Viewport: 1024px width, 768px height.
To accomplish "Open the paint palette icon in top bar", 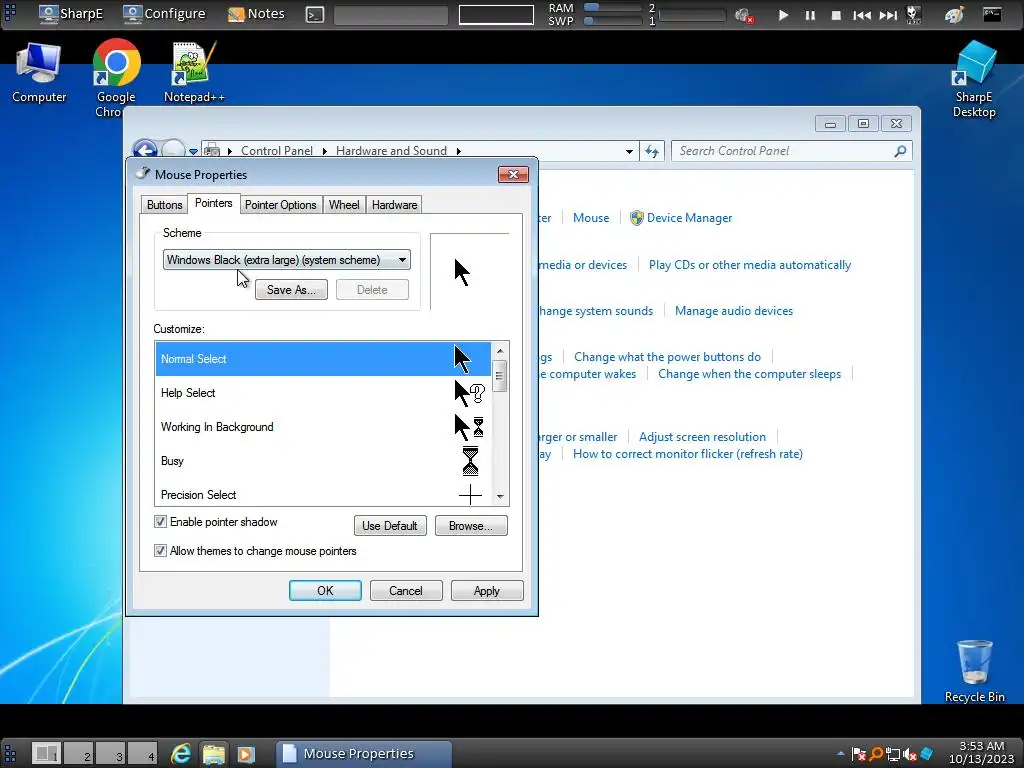I will click(955, 14).
